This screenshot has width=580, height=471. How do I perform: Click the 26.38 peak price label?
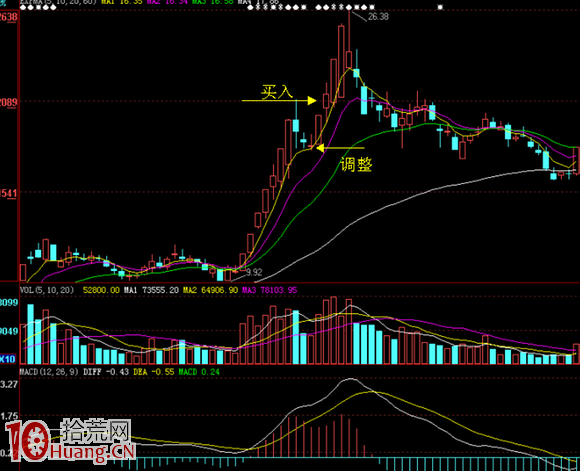coord(378,17)
